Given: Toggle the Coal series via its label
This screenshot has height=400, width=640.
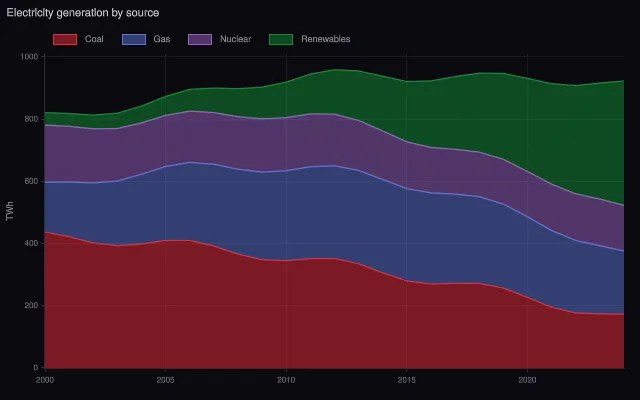Looking at the screenshot, I should coord(94,39).
